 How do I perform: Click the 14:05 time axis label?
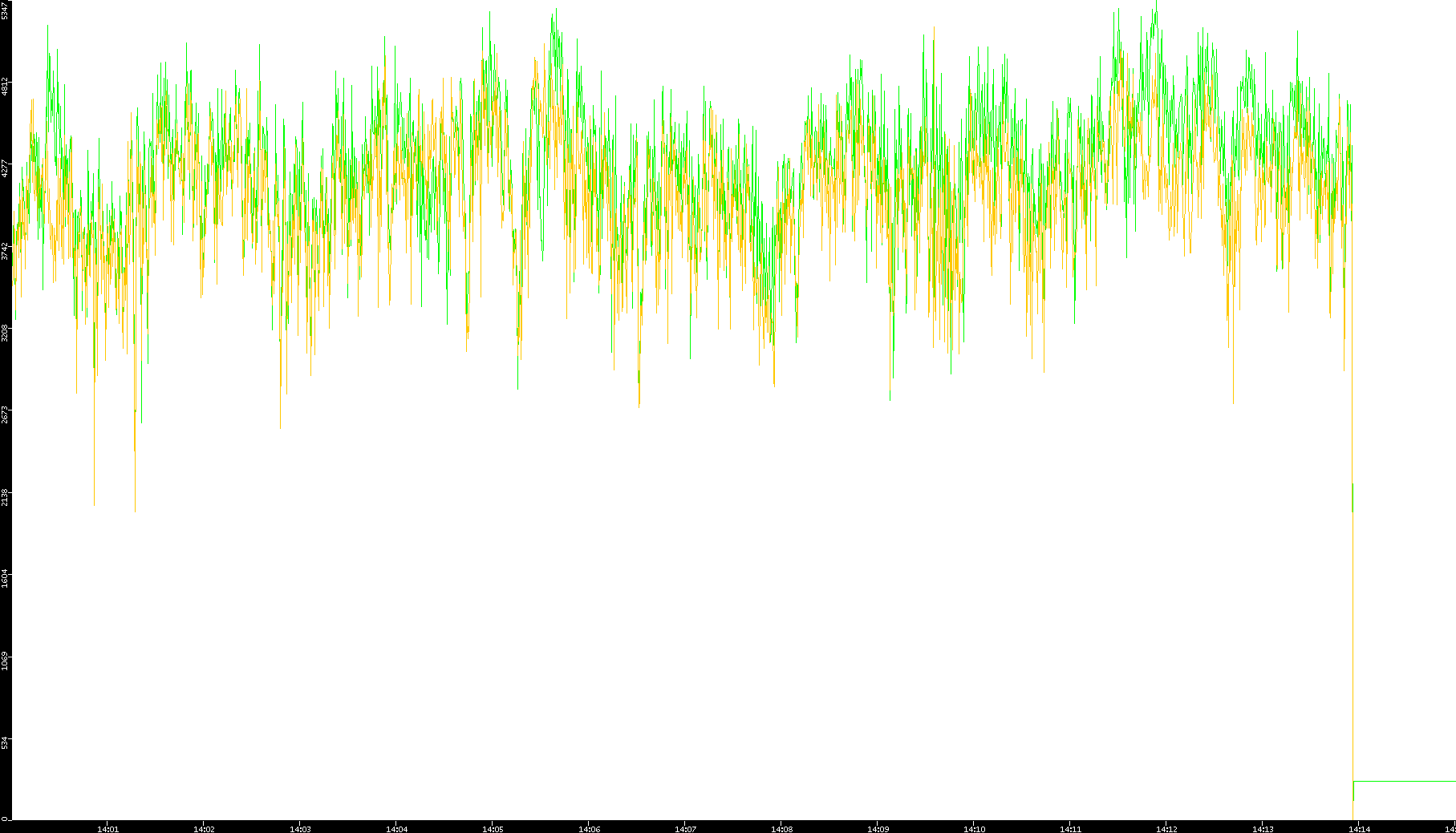click(493, 829)
